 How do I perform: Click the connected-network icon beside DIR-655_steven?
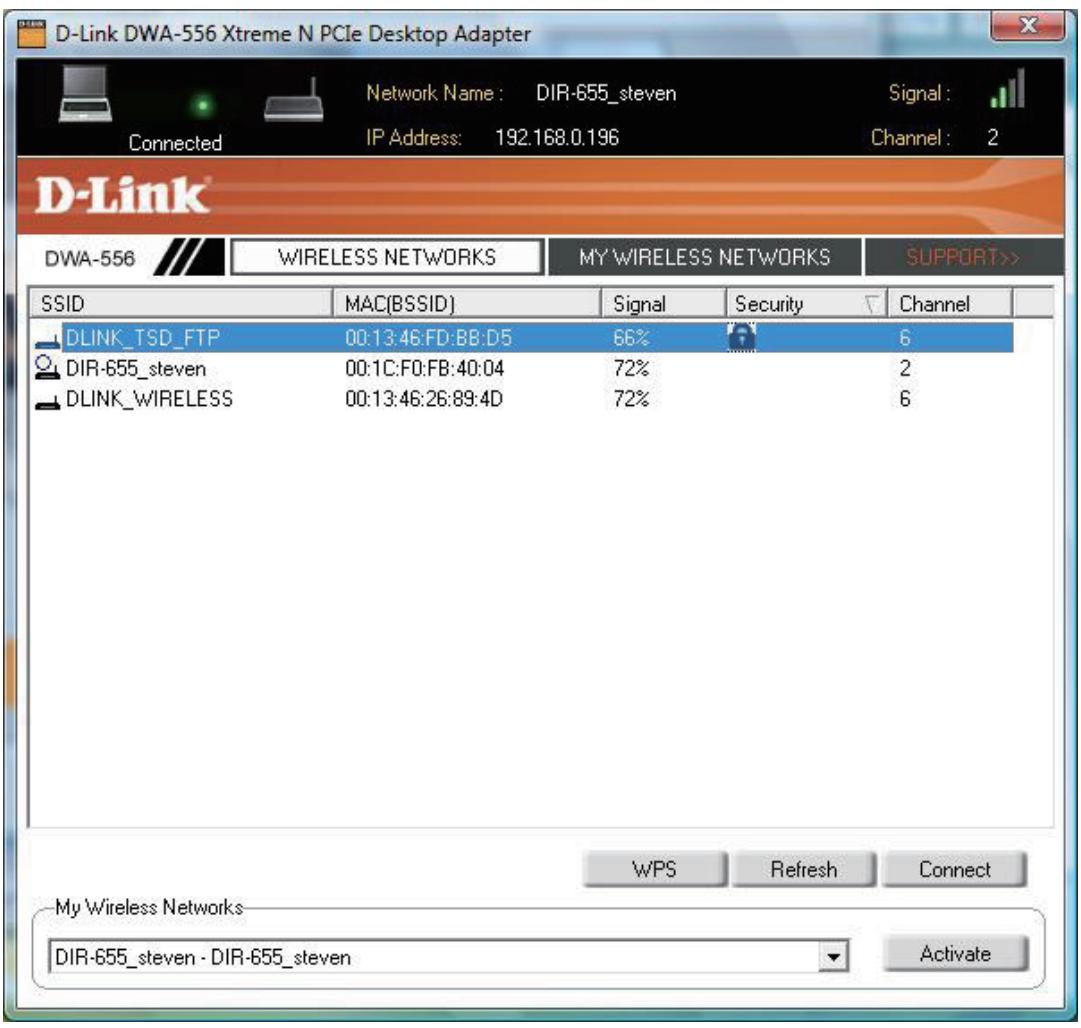pyautogui.click(x=47, y=367)
